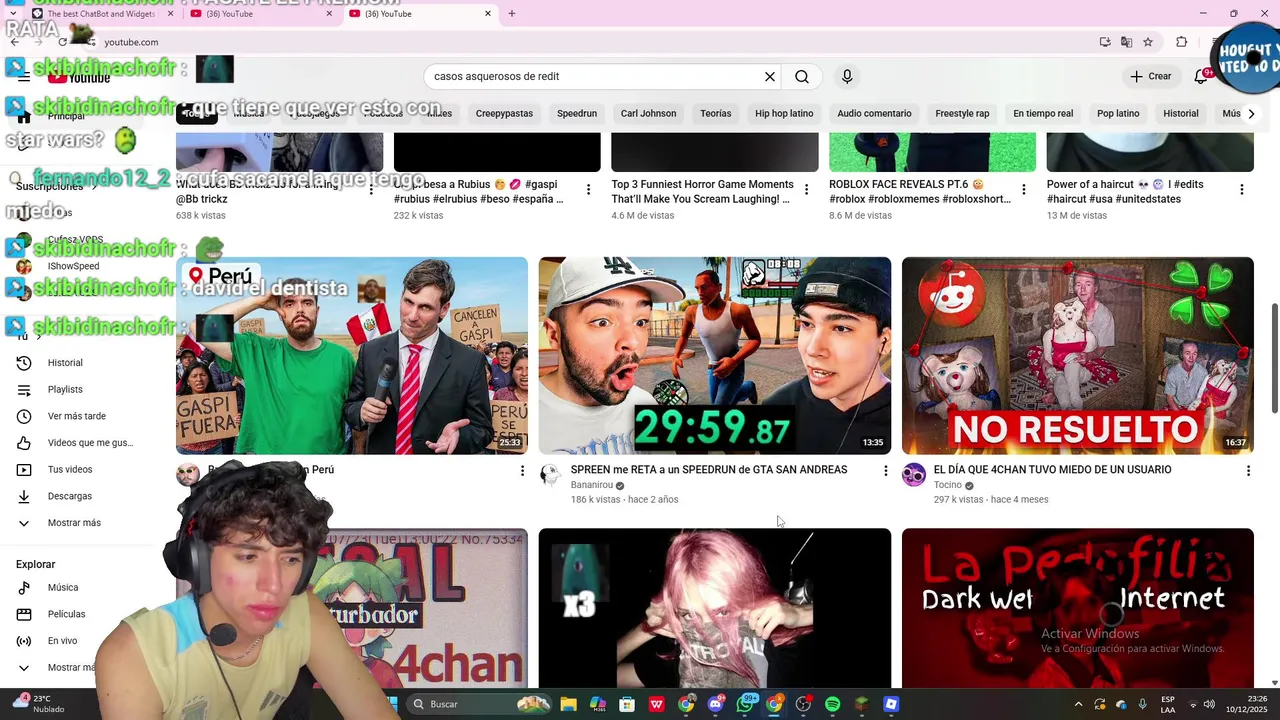Click the Bananirou channel name
This screenshot has width=1280, height=720.
click(x=592, y=485)
